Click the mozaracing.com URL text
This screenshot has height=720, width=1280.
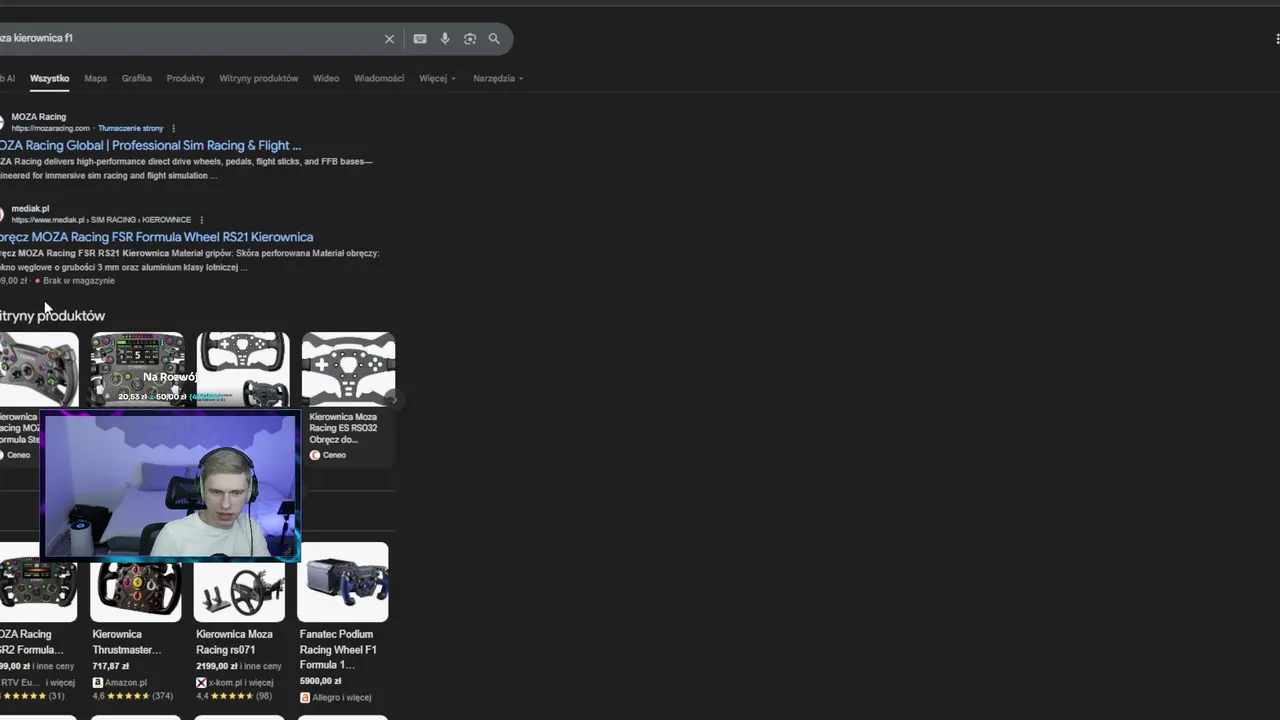click(51, 128)
